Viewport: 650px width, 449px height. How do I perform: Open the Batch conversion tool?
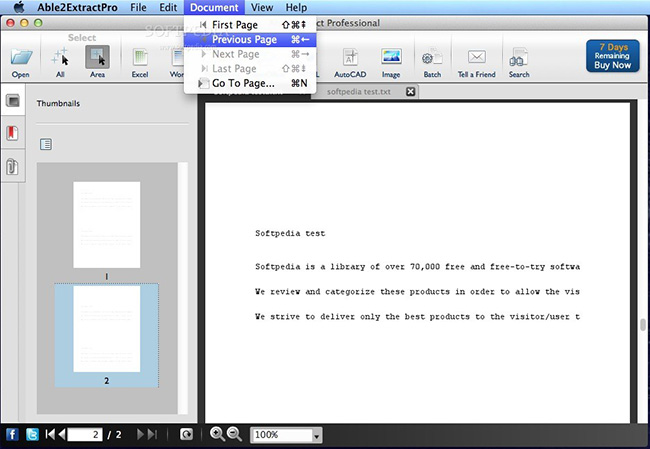click(x=432, y=58)
